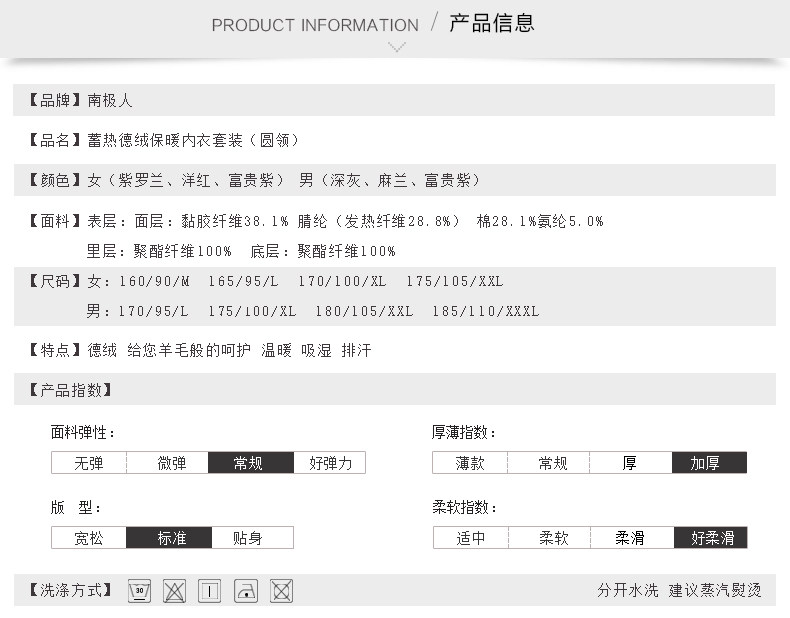The image size is (790, 618).
Task: Click the 30-degree wash care icon
Action: coord(140,590)
